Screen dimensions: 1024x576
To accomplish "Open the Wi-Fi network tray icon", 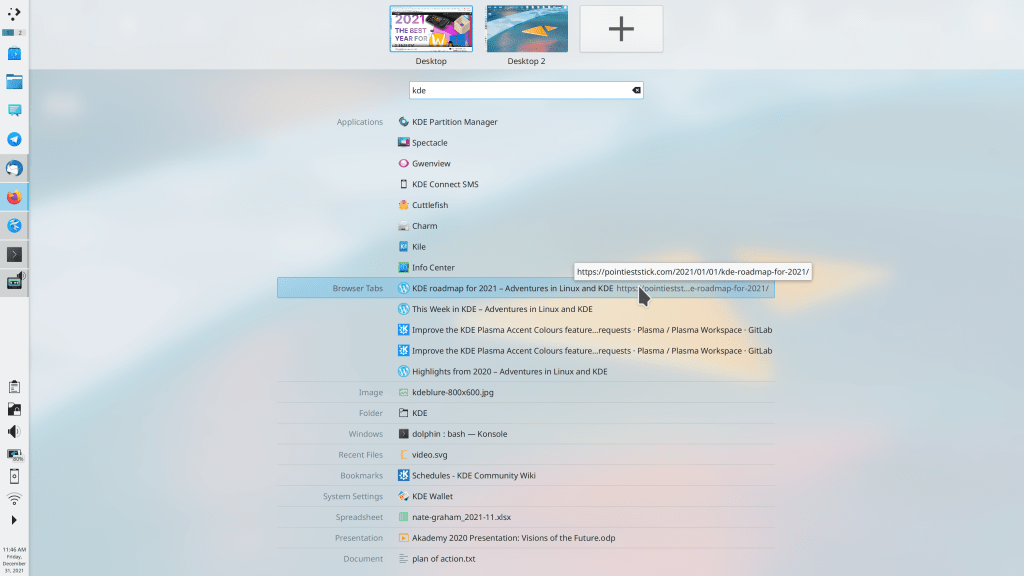I will click(x=14, y=498).
